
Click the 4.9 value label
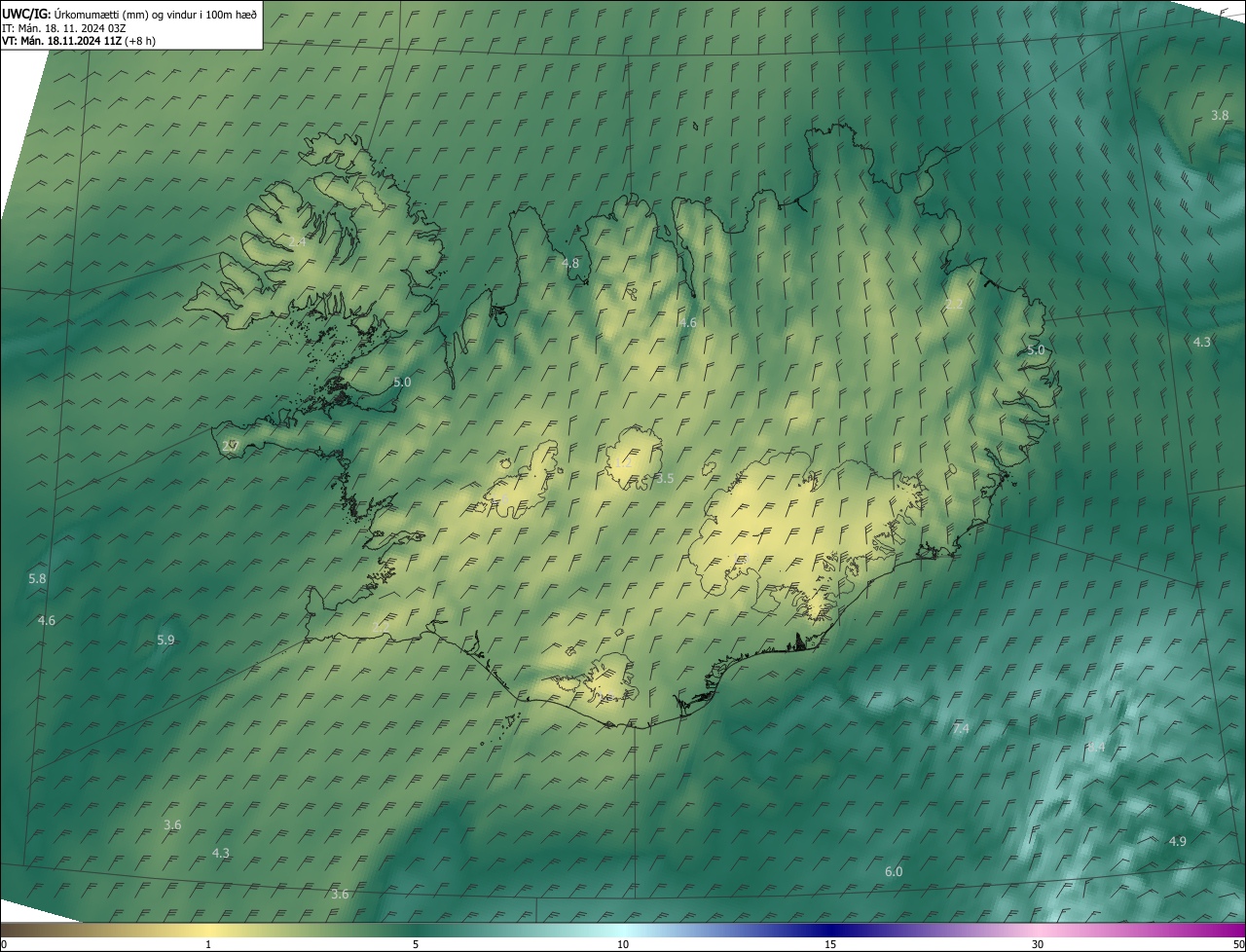(x=1178, y=841)
